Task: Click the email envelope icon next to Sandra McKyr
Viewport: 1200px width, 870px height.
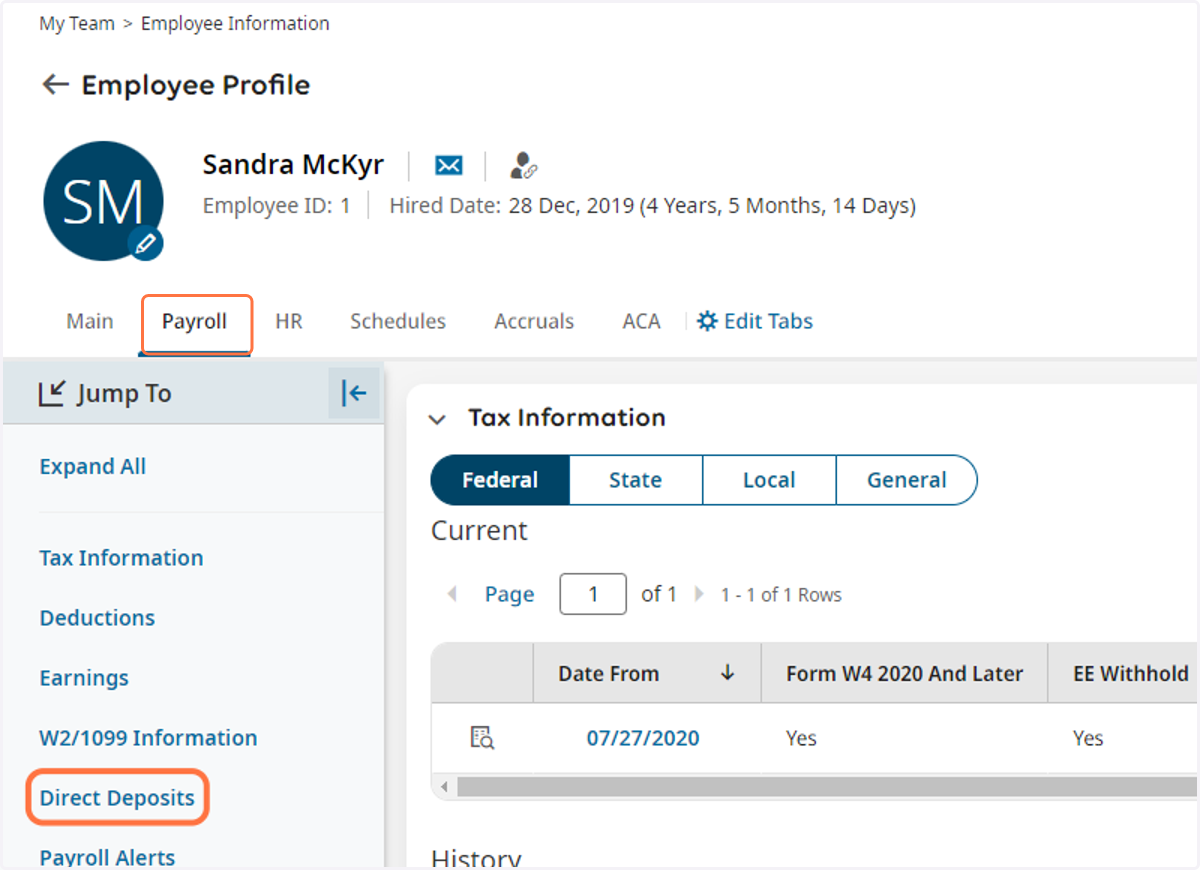Action: pos(449,165)
